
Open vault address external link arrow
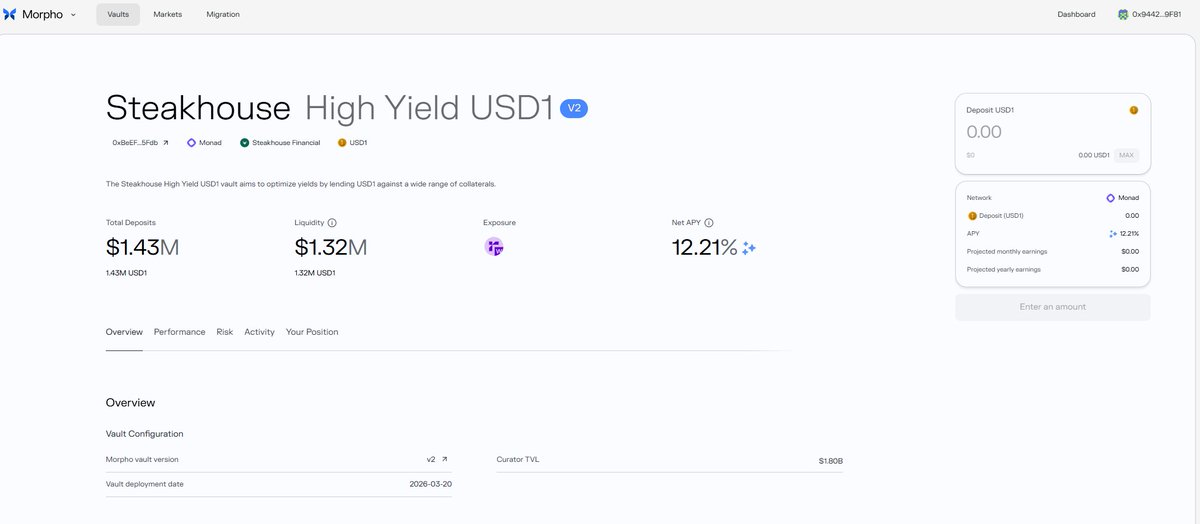[x=166, y=143]
